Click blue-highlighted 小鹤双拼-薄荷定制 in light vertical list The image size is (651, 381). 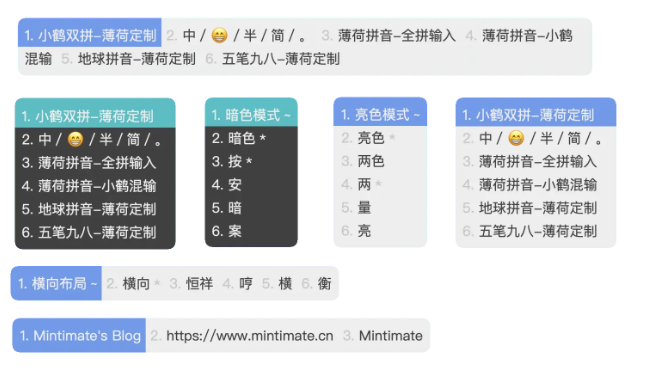[x=536, y=112]
